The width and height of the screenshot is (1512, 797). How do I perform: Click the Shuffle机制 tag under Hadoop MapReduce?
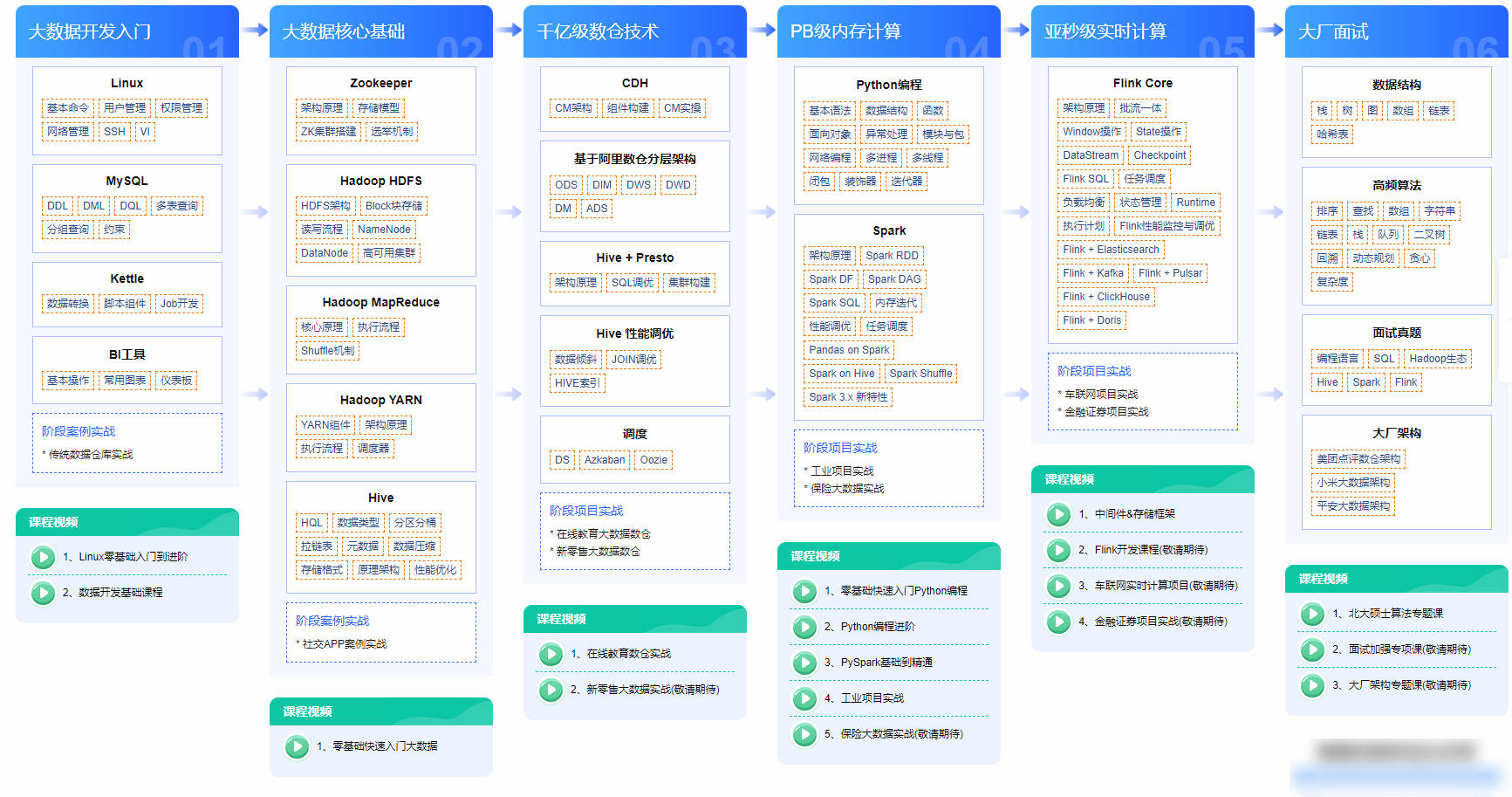point(328,351)
